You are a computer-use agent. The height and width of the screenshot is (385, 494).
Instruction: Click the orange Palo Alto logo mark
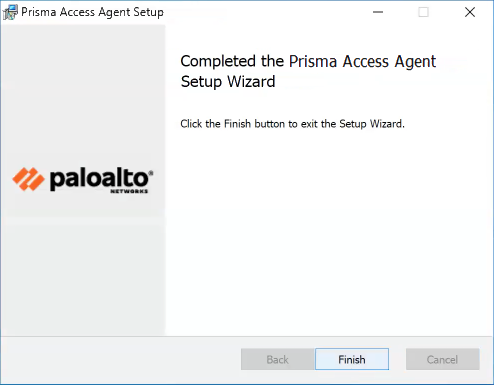pyautogui.click(x=28, y=179)
